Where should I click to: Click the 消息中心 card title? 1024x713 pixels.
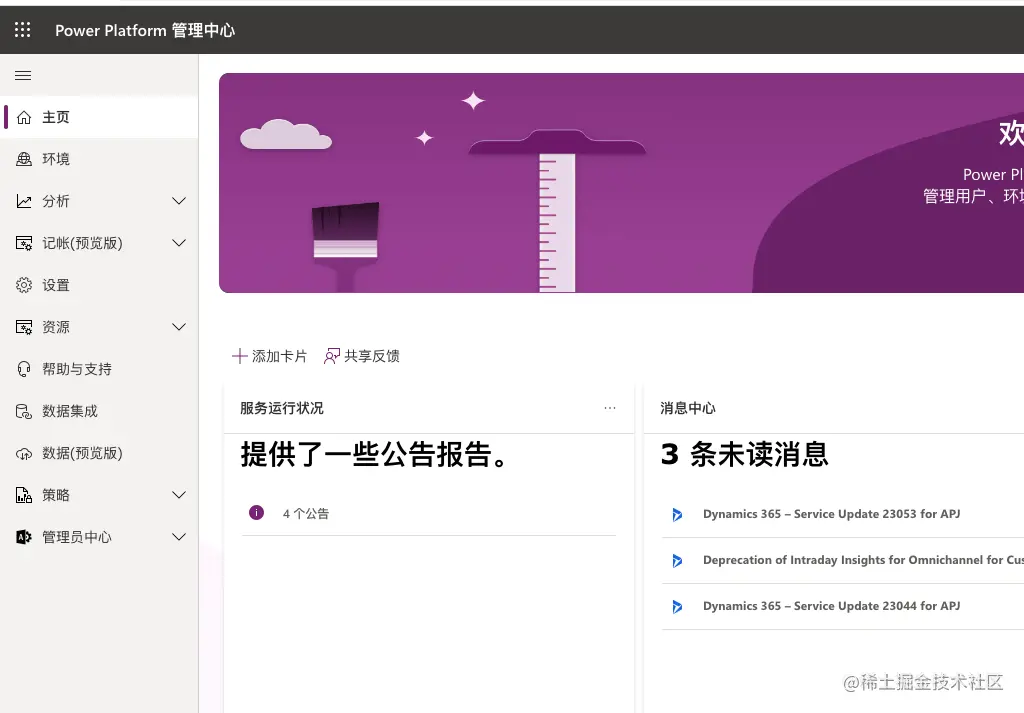click(x=688, y=408)
